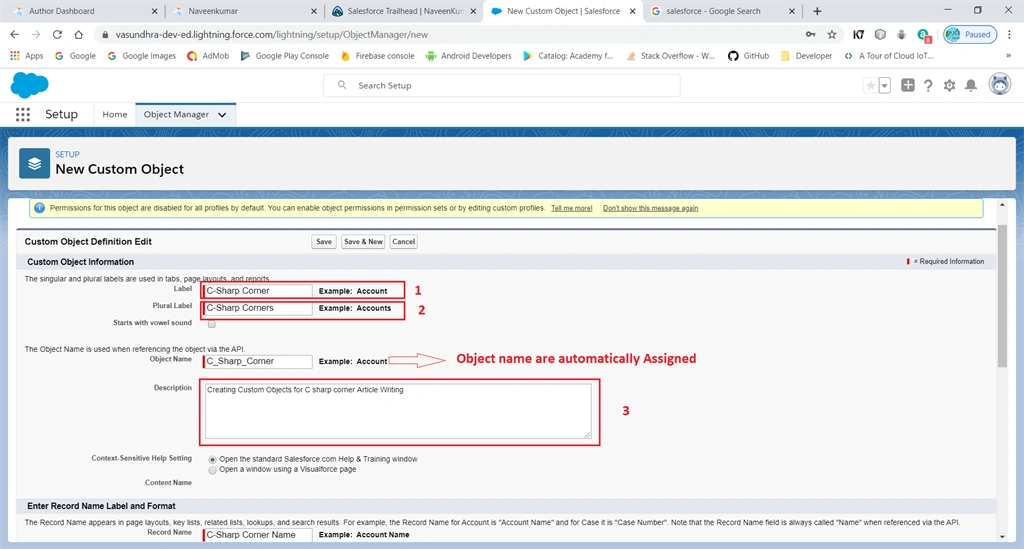
Task: Open the Setup gear icon
Action: coord(950,86)
